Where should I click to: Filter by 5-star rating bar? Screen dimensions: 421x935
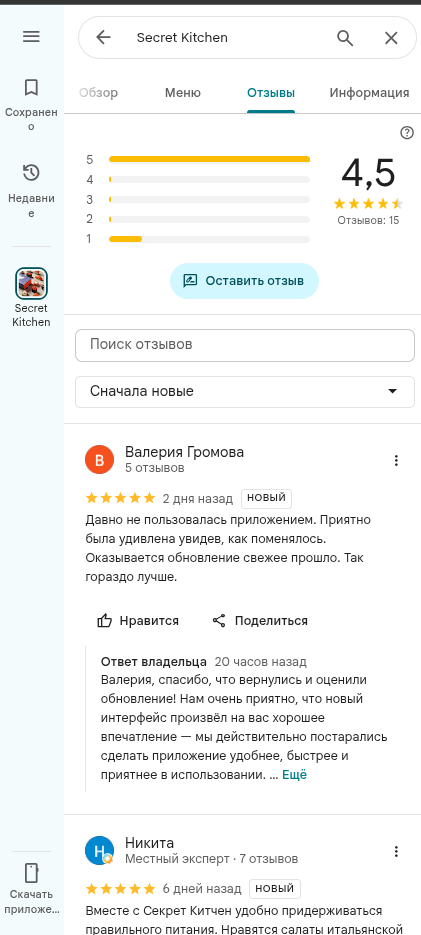coord(209,159)
